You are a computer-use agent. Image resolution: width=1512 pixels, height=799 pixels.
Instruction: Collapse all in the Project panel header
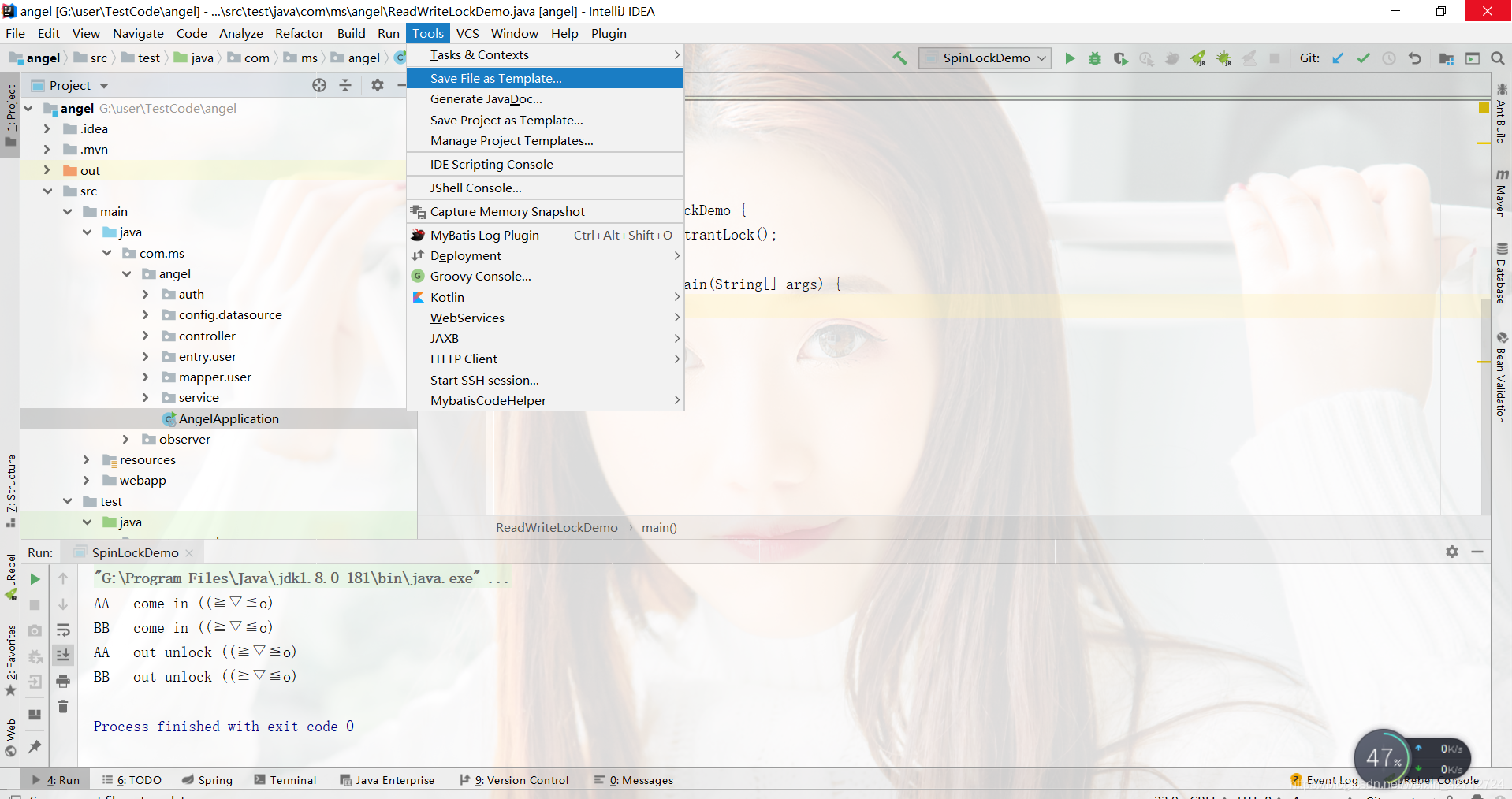pos(345,85)
